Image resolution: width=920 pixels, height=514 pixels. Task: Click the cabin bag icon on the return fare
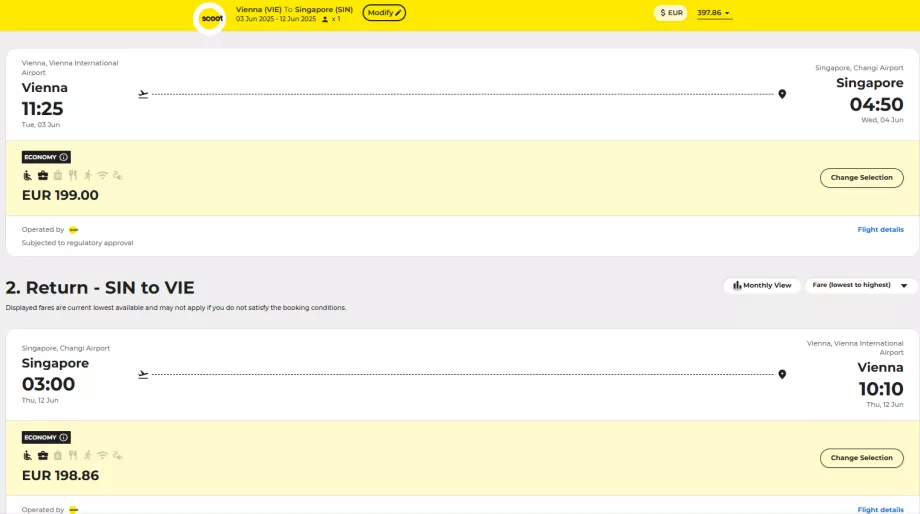click(x=42, y=456)
